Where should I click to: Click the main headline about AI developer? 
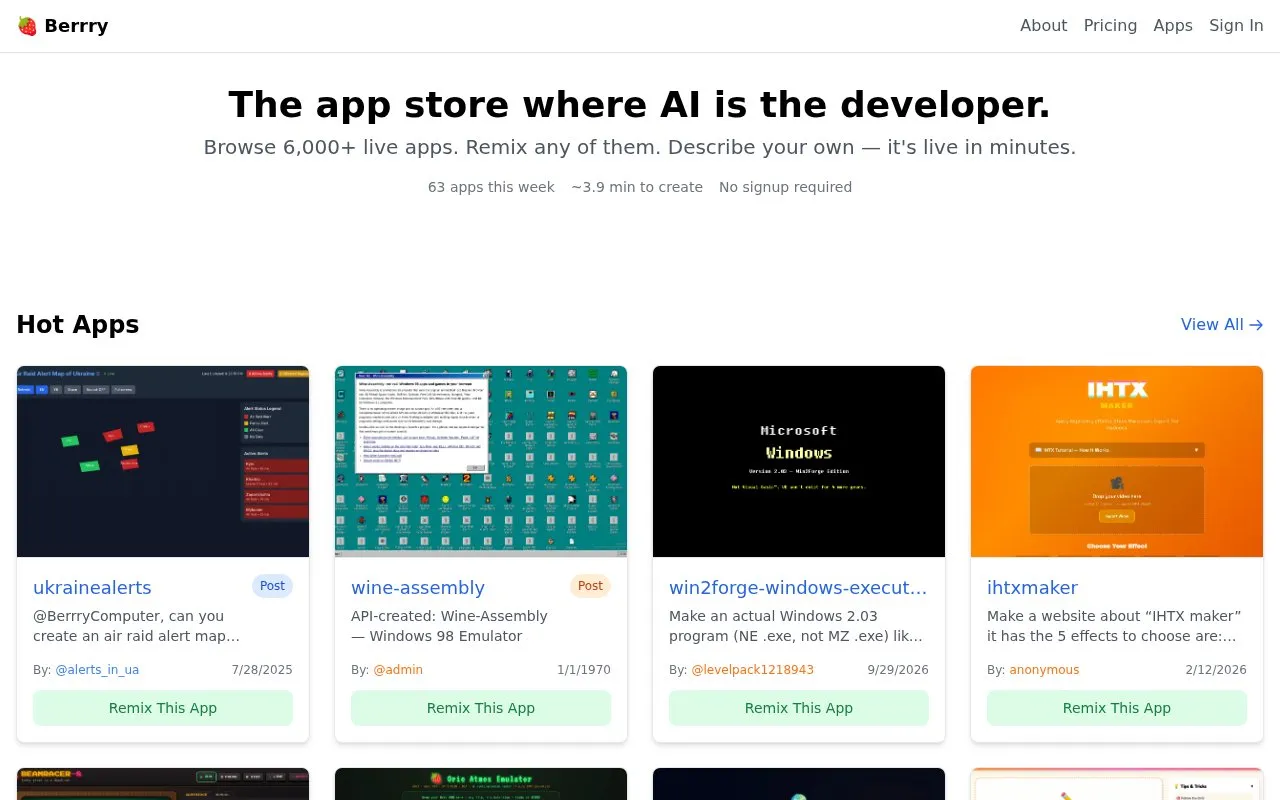[x=640, y=105]
